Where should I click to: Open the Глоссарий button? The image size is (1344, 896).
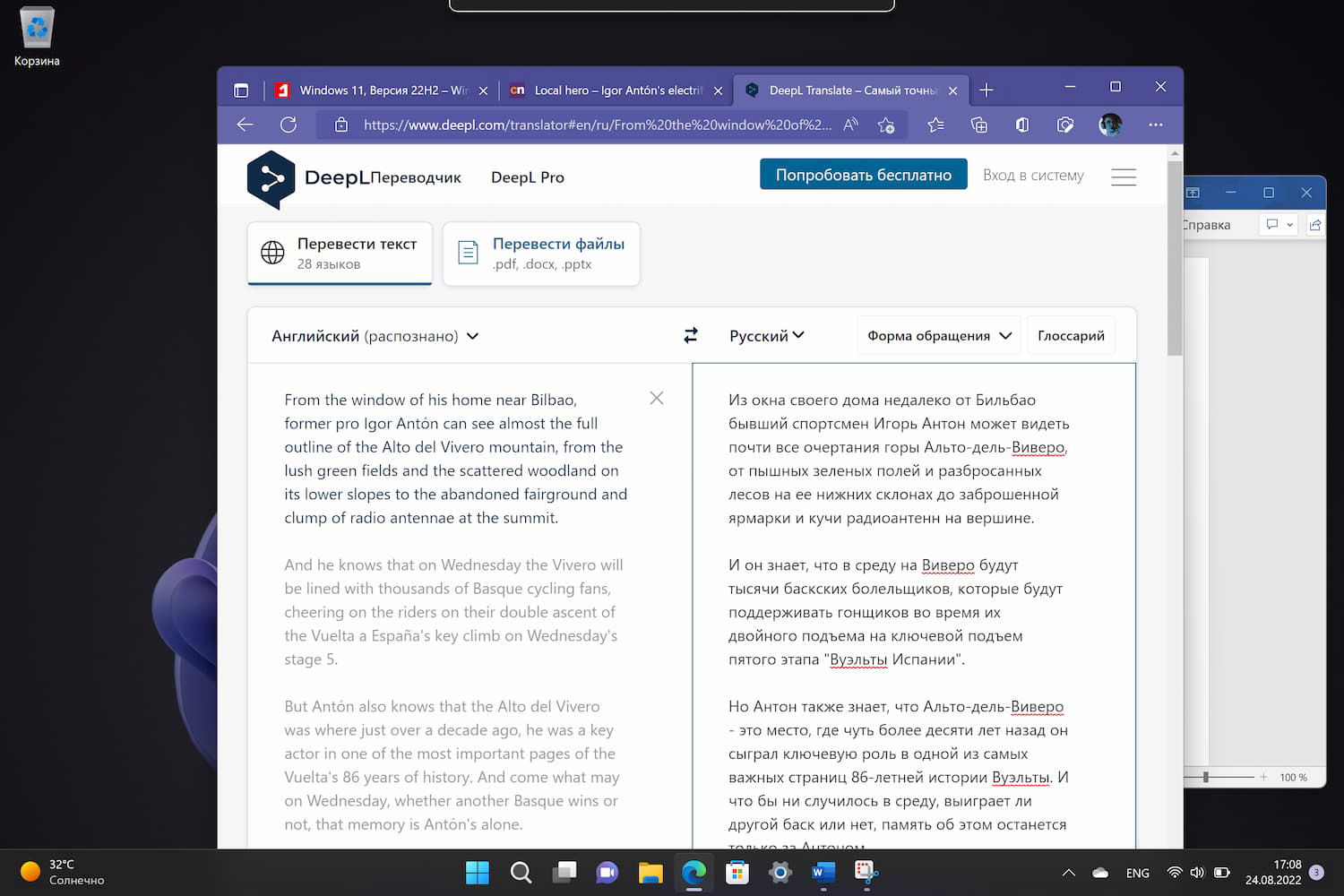coord(1071,335)
